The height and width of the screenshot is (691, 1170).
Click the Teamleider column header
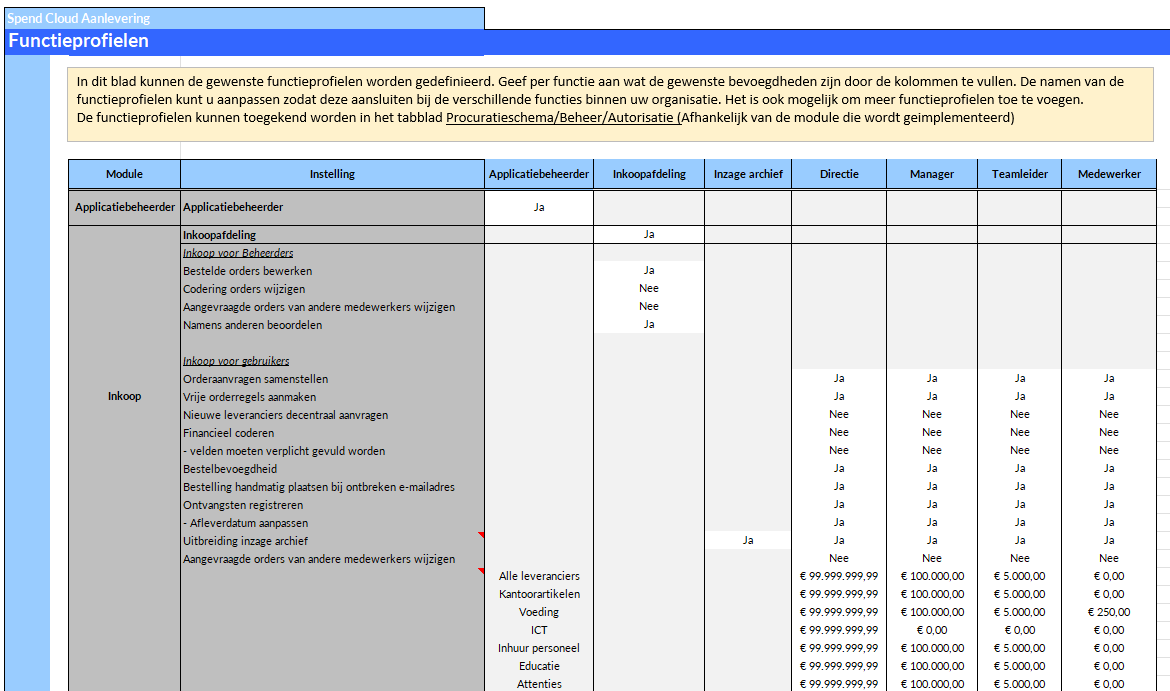[1019, 174]
